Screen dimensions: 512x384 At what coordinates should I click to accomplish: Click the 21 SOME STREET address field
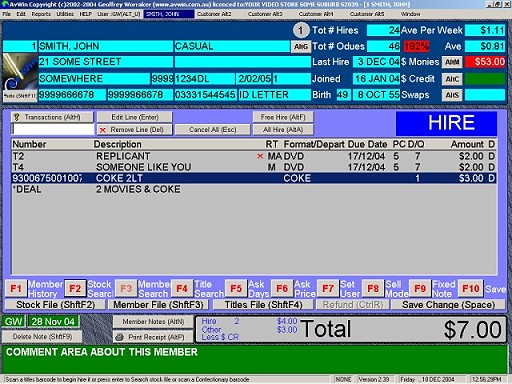(x=106, y=62)
